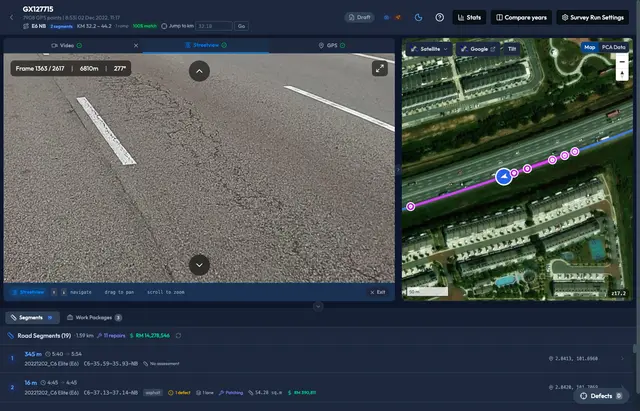Collapse viewer with center down chevron
This screenshot has height=411, width=640.
click(x=318, y=307)
